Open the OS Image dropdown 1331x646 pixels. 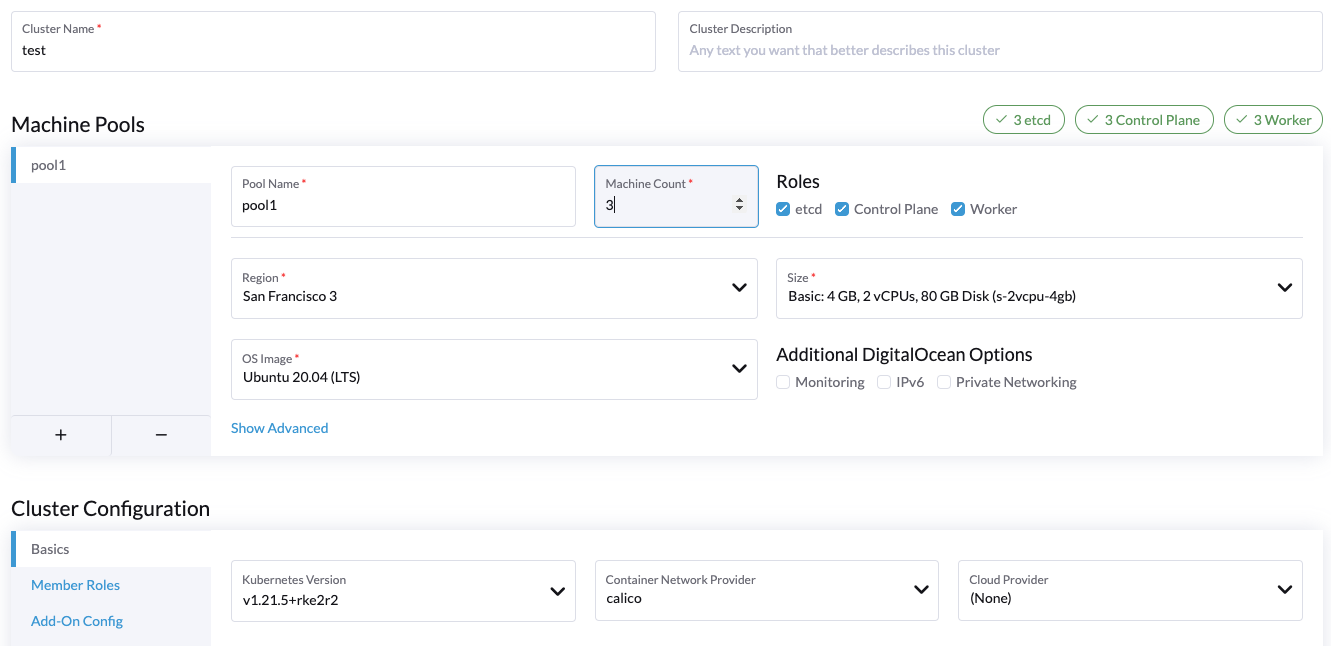point(494,369)
